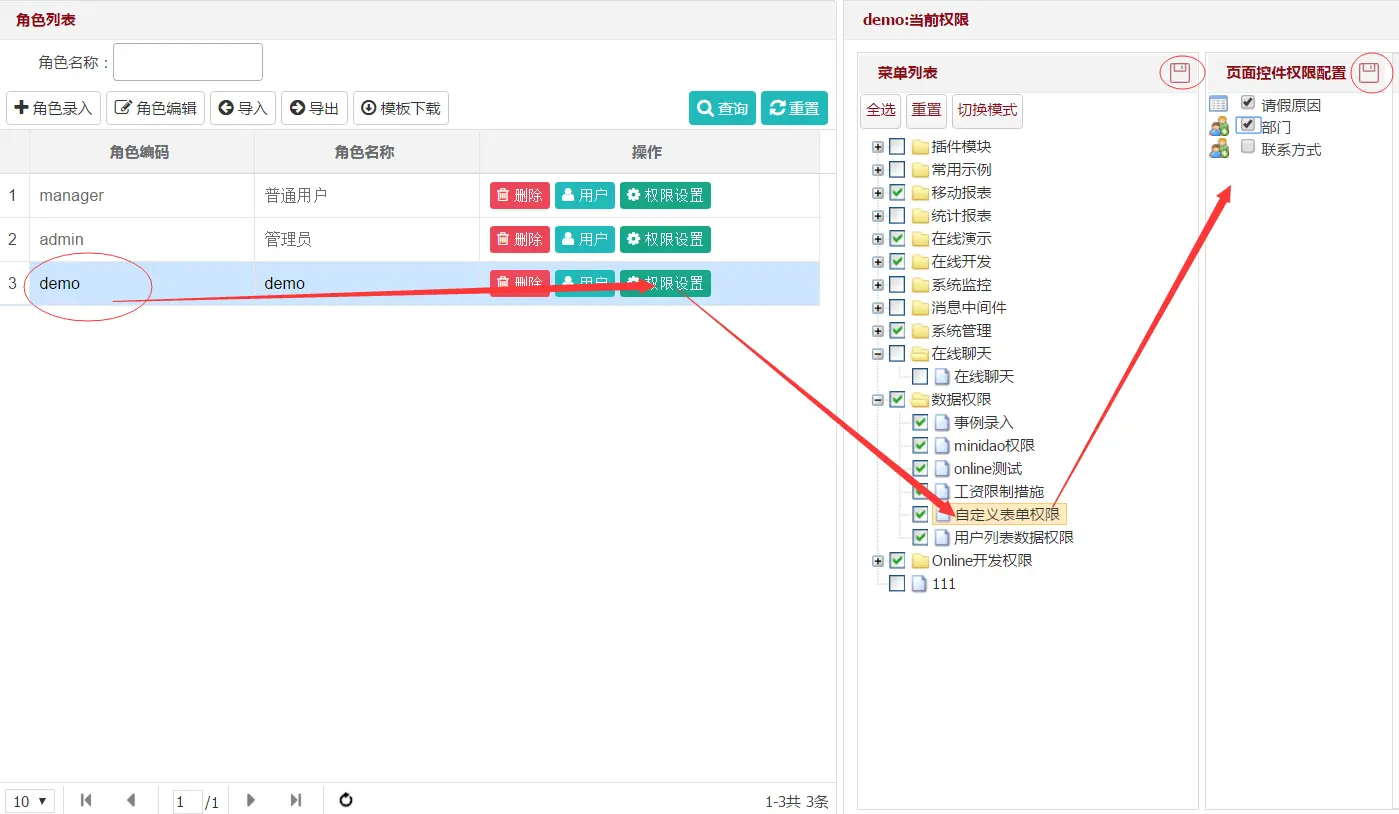Uncheck the 移动报表 checkbox
This screenshot has height=814, width=1399.
click(x=897, y=192)
